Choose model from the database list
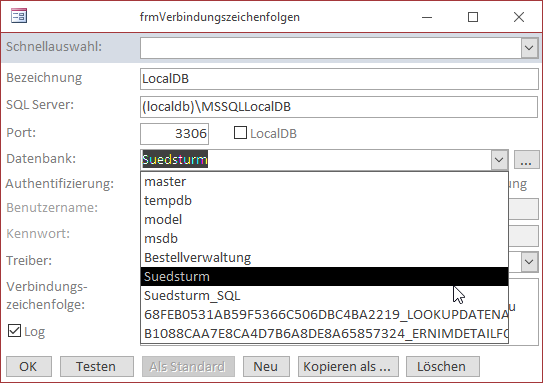The height and width of the screenshot is (383, 543). [324, 220]
